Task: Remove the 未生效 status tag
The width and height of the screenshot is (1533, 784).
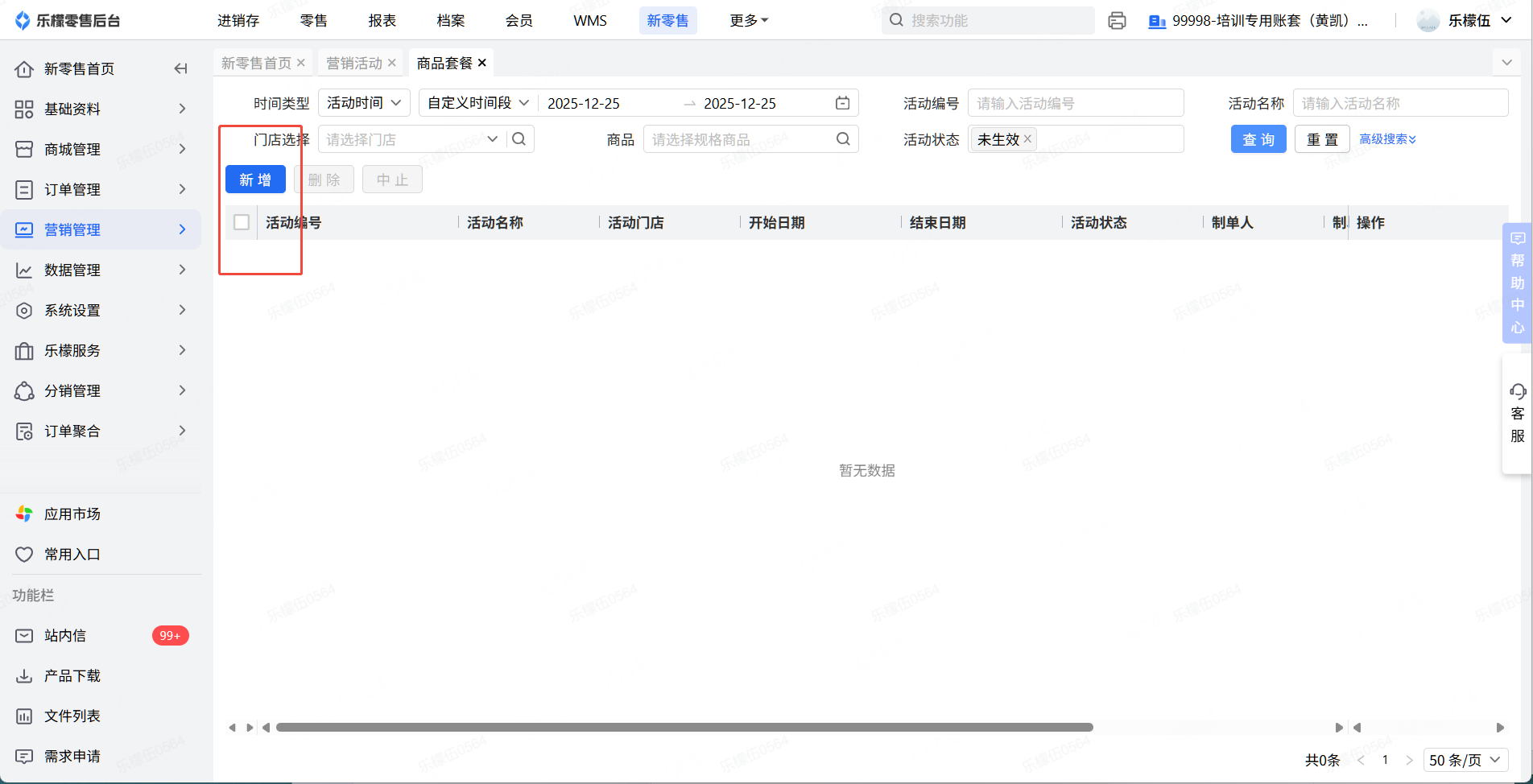Action: 1027,139
